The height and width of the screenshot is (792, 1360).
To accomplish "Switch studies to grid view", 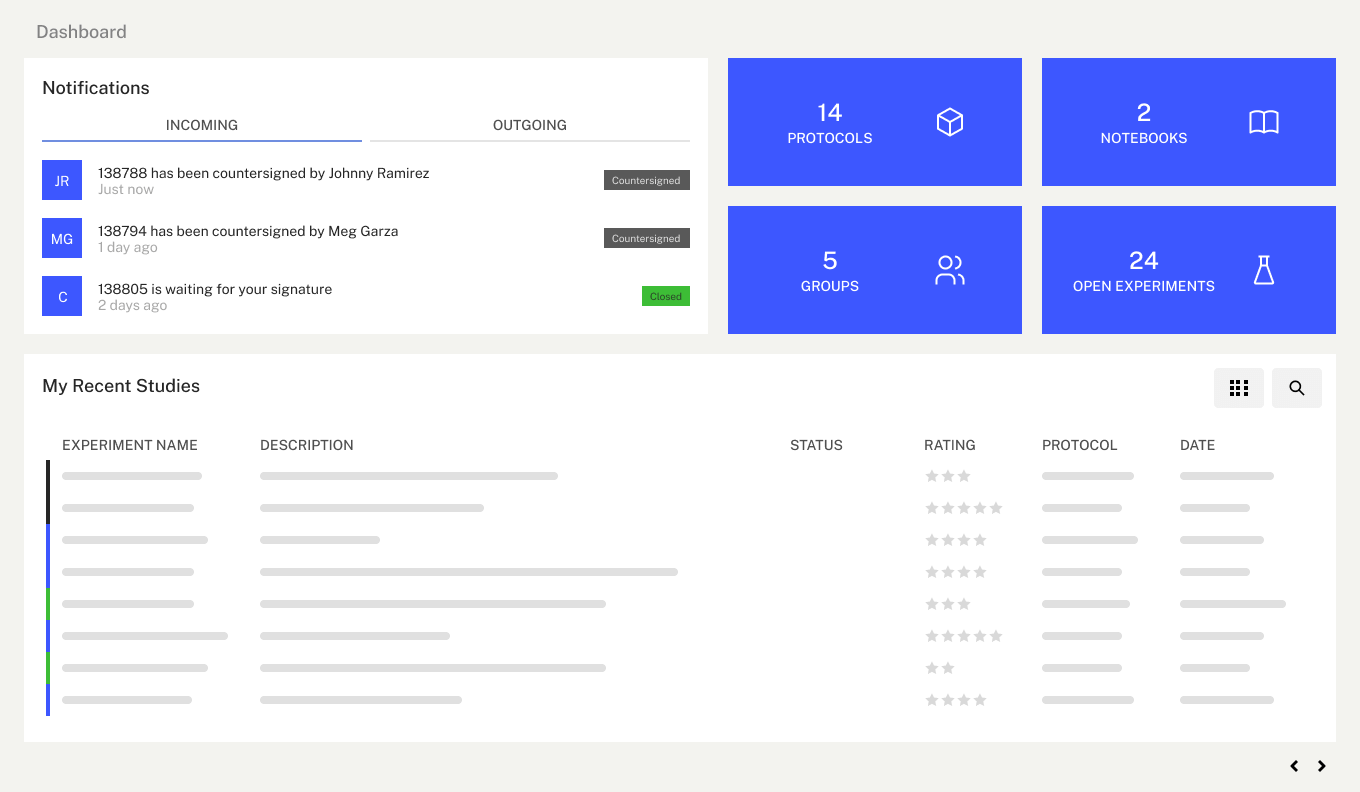I will [x=1239, y=388].
